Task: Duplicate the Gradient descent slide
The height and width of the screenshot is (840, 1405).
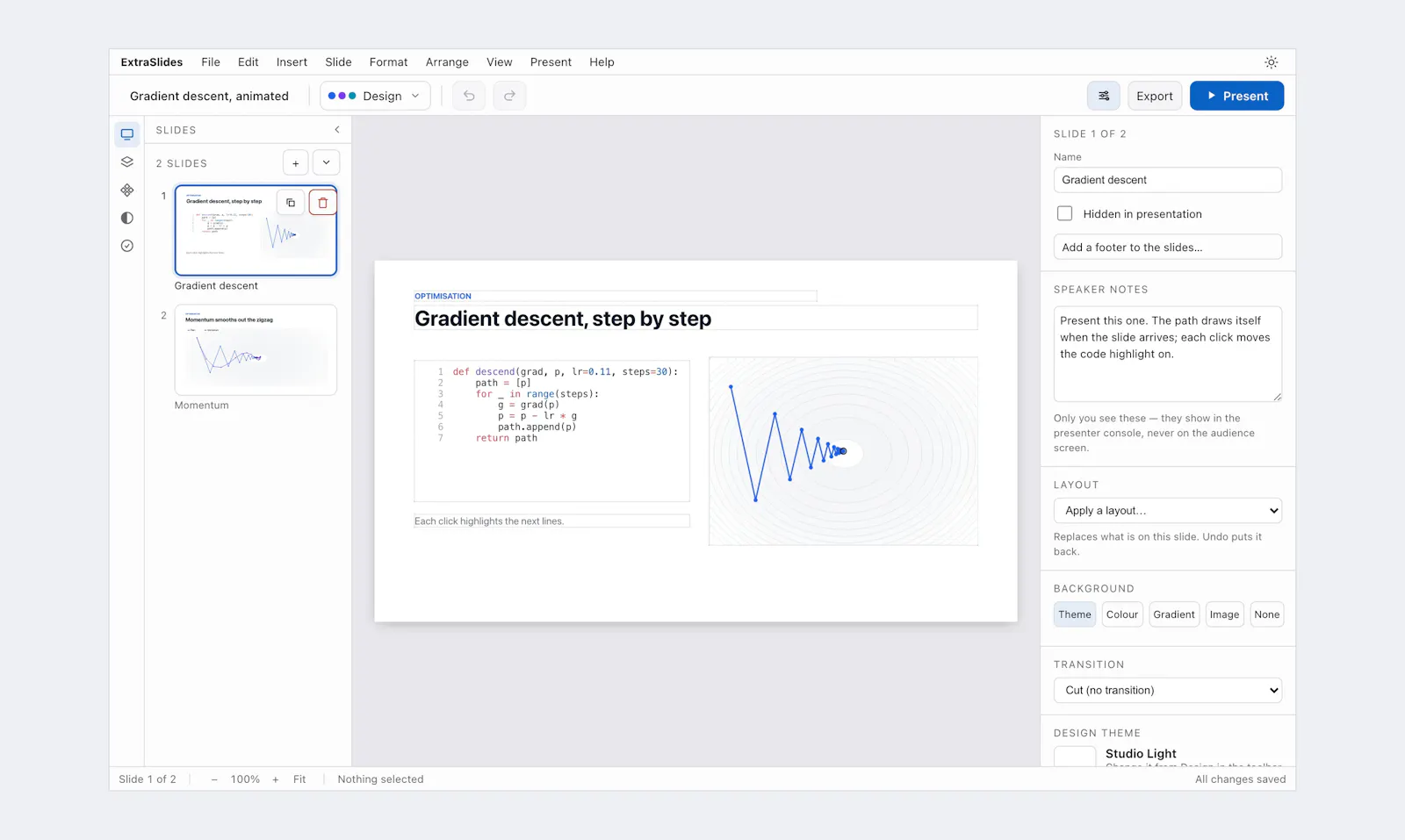Action: pos(291,203)
